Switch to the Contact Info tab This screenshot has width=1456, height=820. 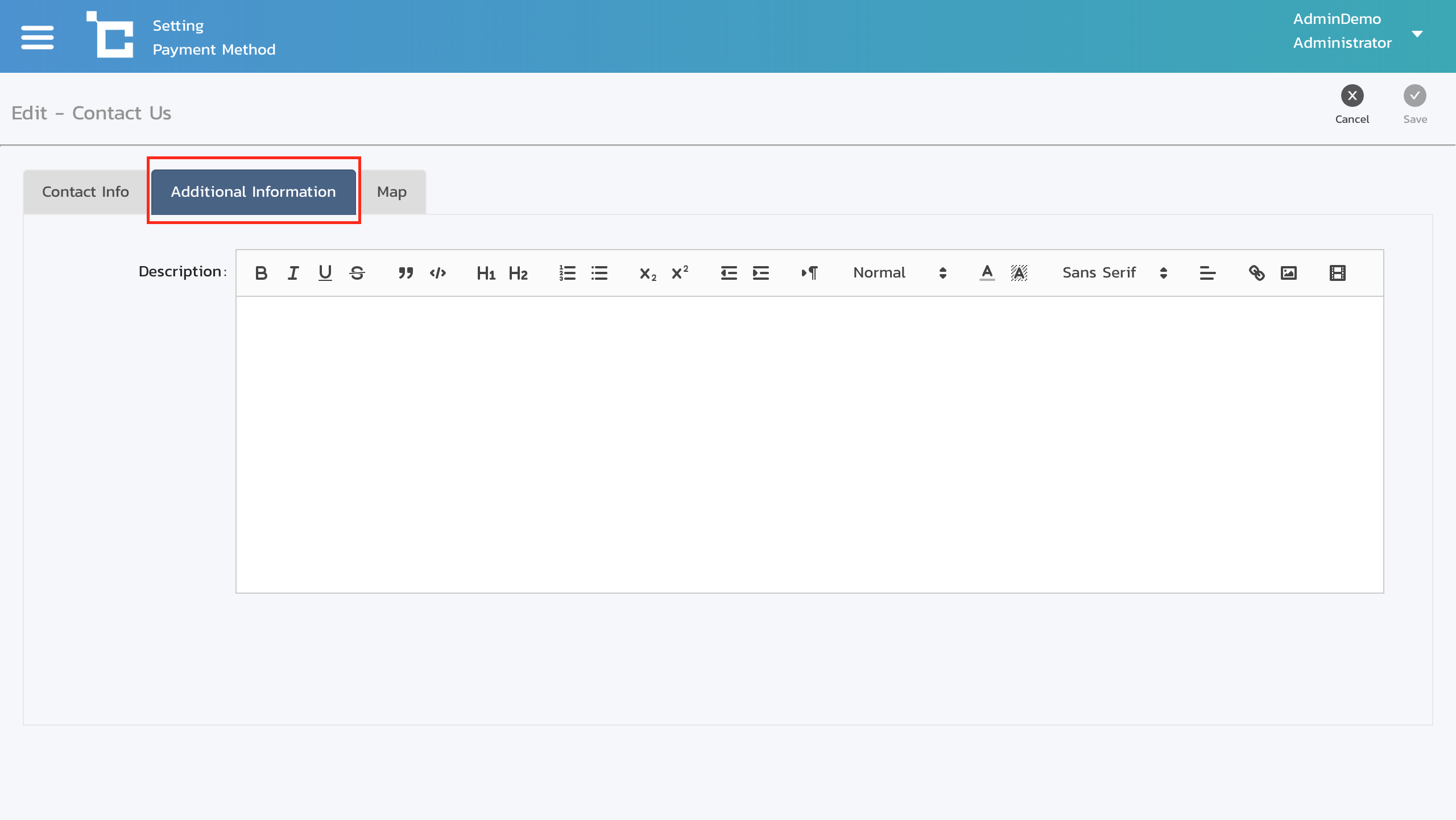point(85,192)
